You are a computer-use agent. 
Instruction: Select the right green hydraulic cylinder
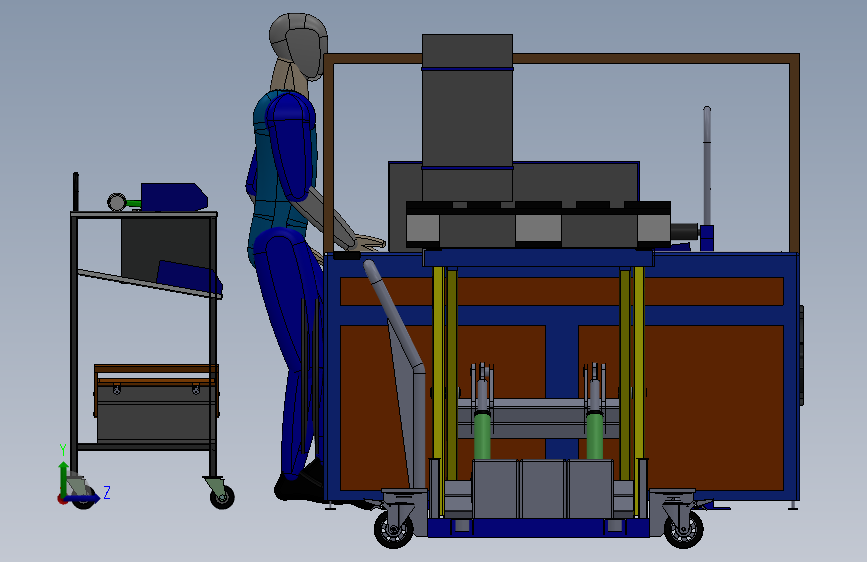[594, 436]
